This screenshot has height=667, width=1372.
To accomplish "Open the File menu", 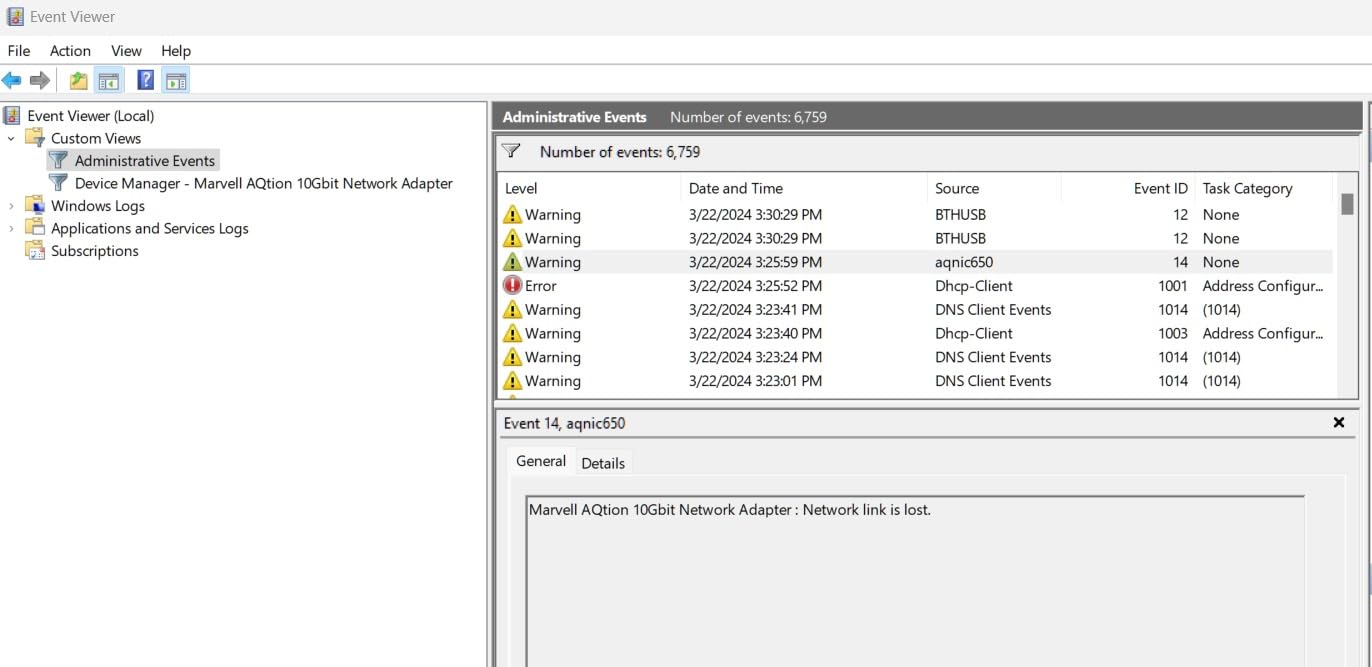I will point(19,51).
